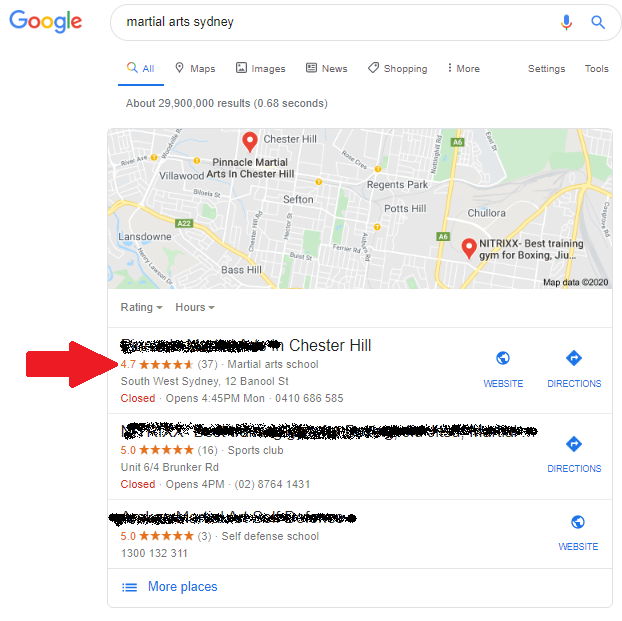
Task: Open the More places link
Action: tap(182, 586)
